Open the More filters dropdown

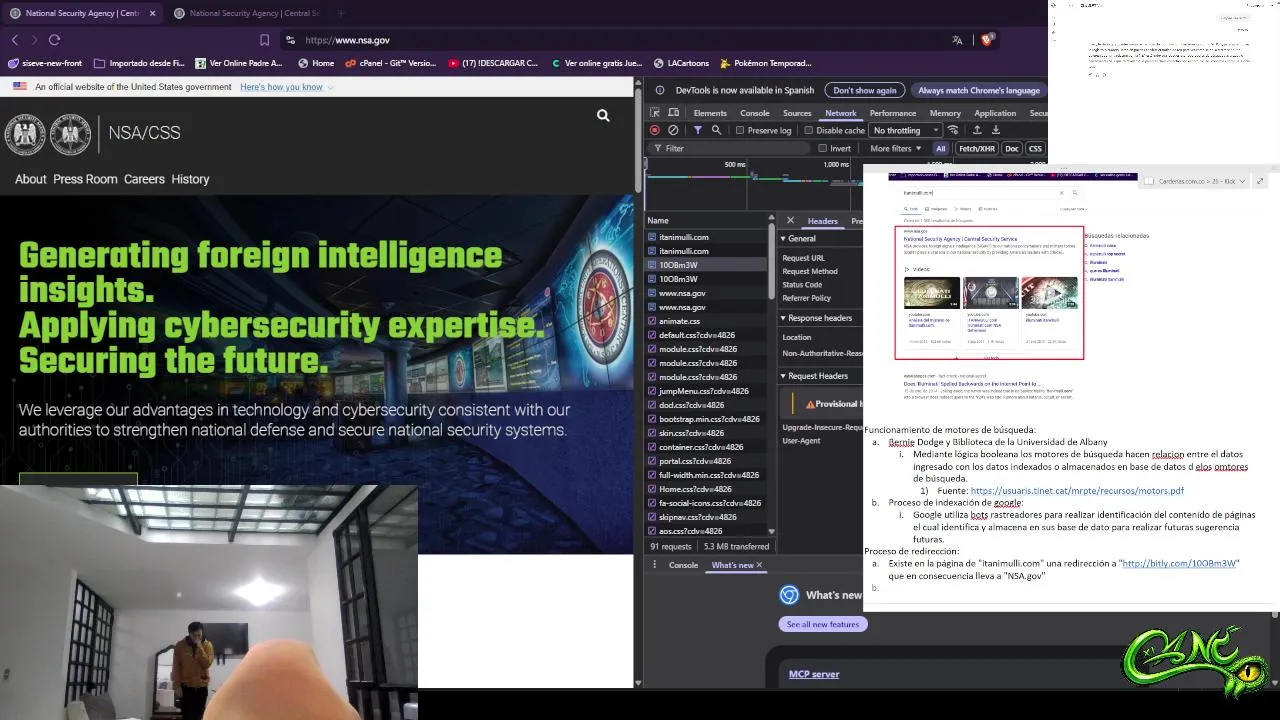click(x=895, y=148)
